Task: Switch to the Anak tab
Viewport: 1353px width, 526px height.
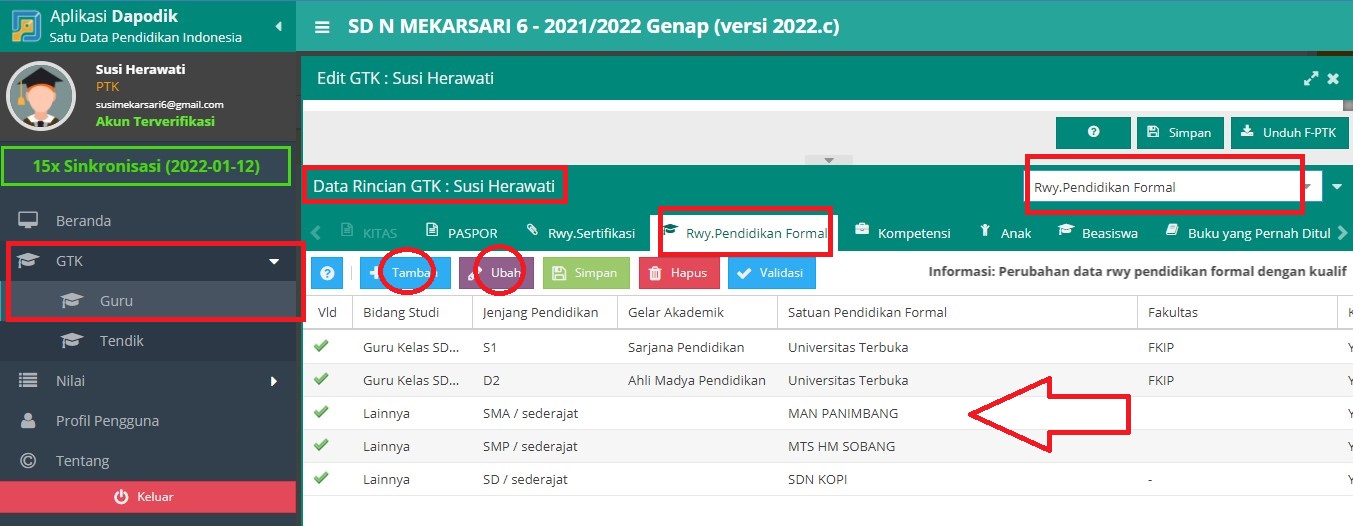Action: click(1005, 233)
